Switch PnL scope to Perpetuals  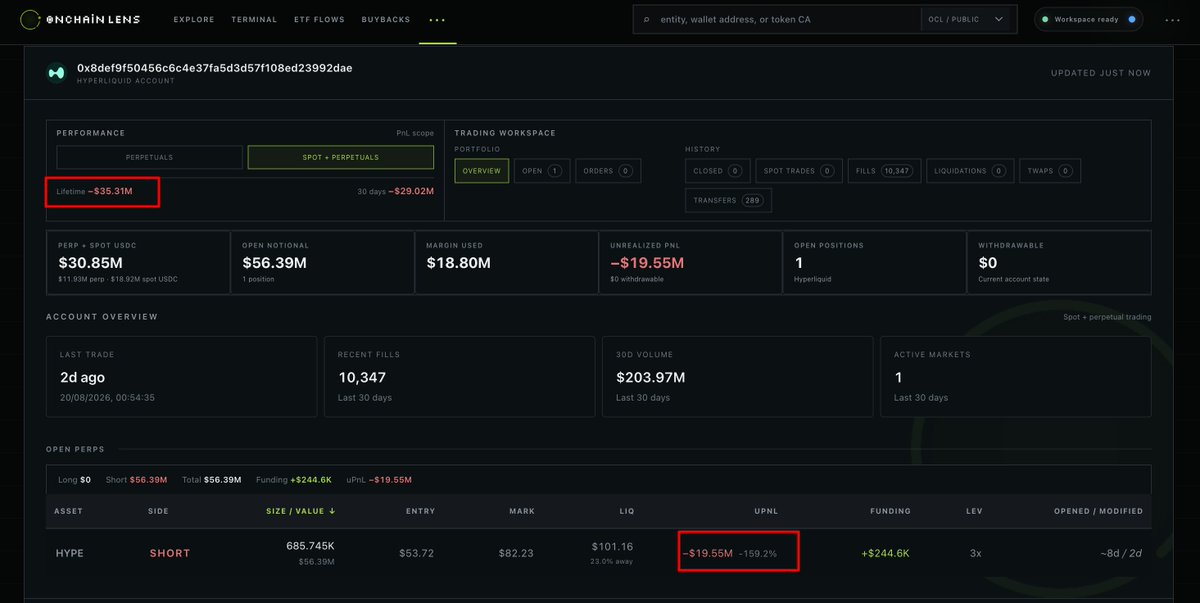point(149,157)
